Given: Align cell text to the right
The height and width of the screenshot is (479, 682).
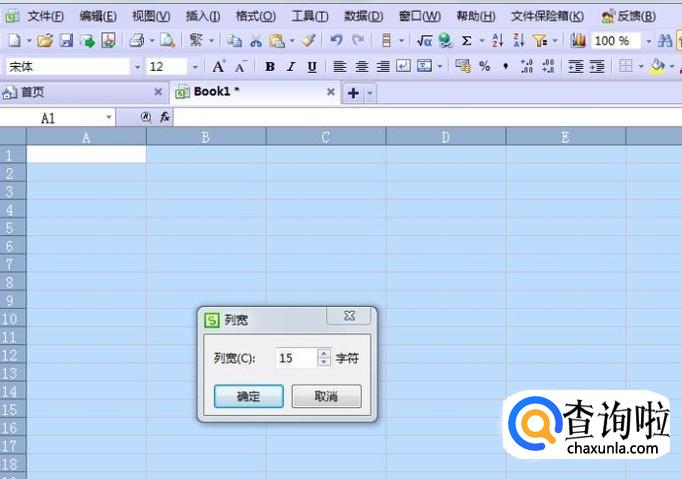Looking at the screenshot, I should coord(383,67).
